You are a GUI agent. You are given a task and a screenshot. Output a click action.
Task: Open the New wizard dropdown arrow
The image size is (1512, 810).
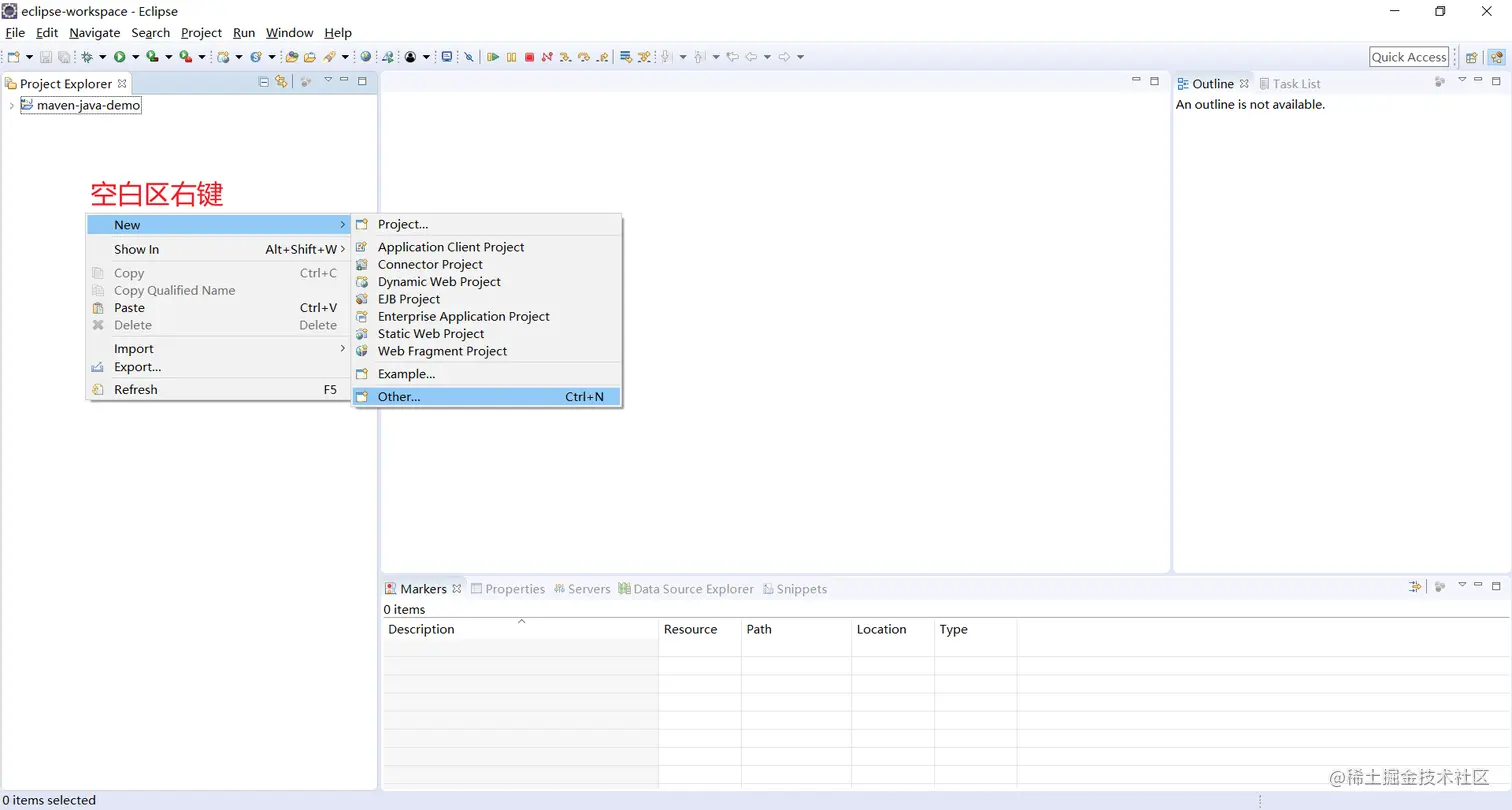click(x=29, y=57)
